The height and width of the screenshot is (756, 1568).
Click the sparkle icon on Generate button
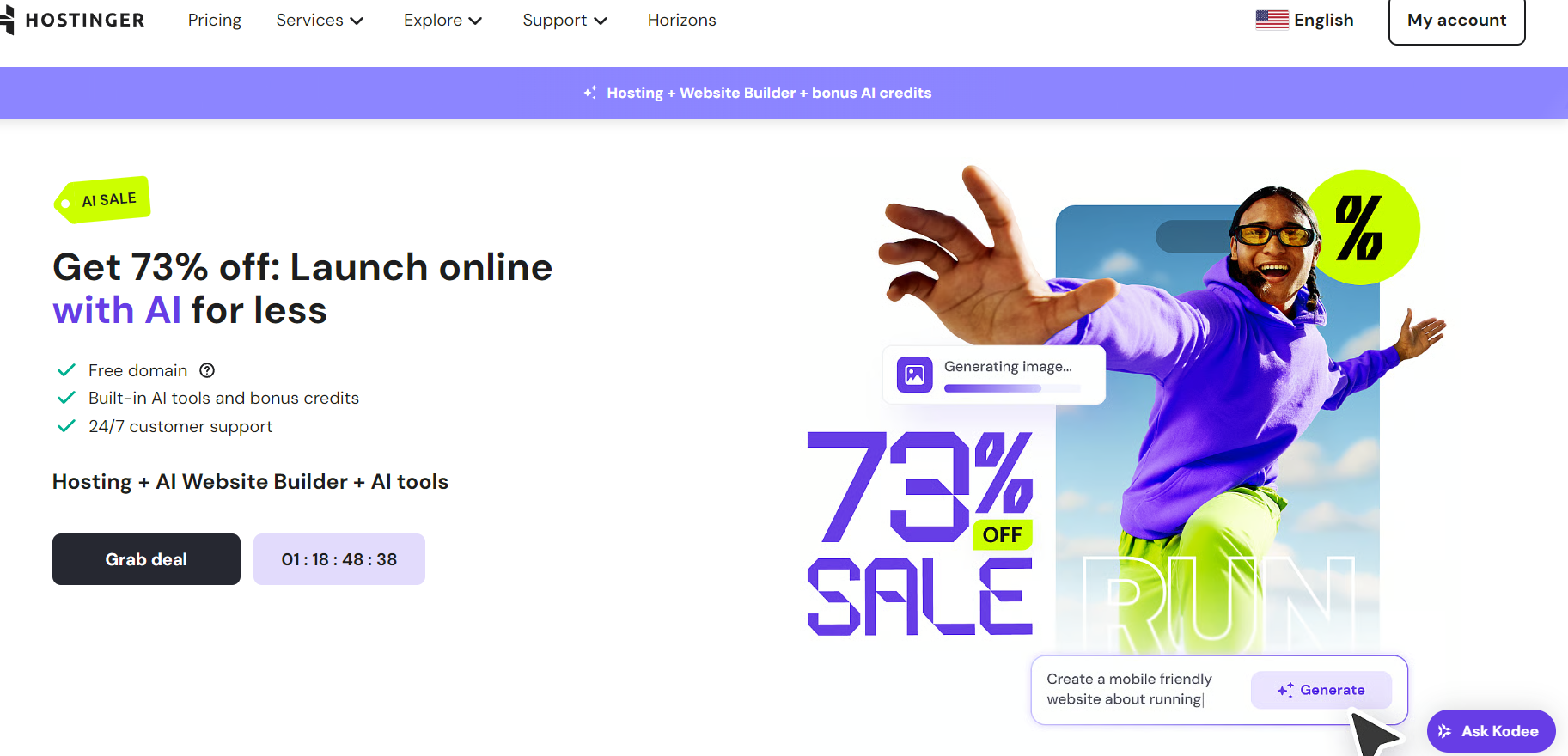tap(1285, 690)
